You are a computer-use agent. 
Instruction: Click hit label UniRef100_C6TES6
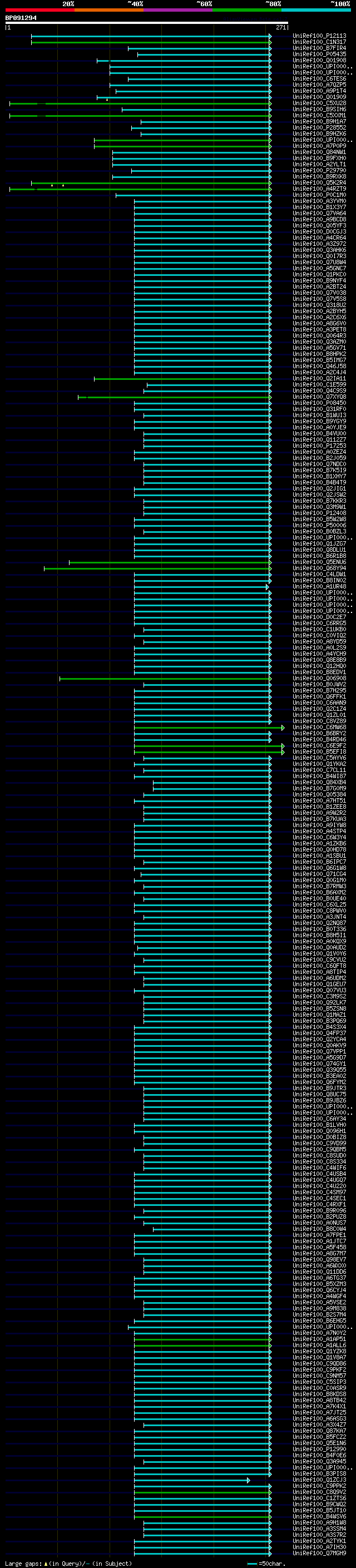point(319,78)
